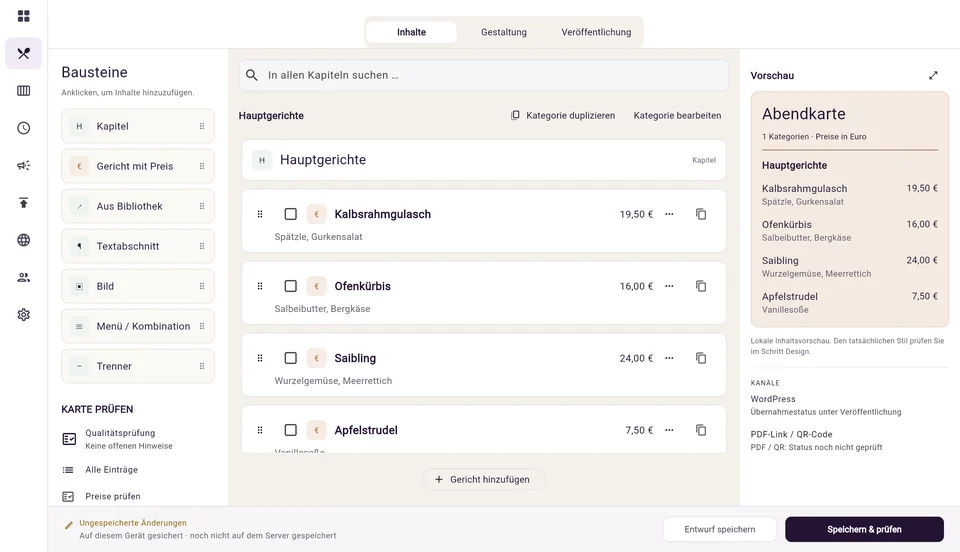960x552 pixels.
Task: Duplicate the Apfelstrudel dish via copy icon
Action: pos(701,430)
